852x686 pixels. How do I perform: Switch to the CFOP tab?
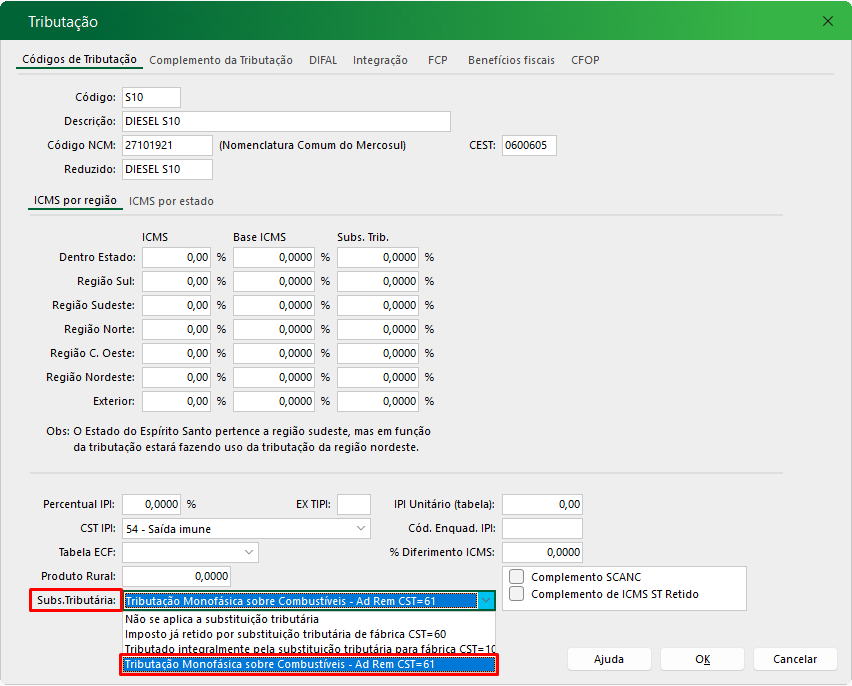(585, 60)
